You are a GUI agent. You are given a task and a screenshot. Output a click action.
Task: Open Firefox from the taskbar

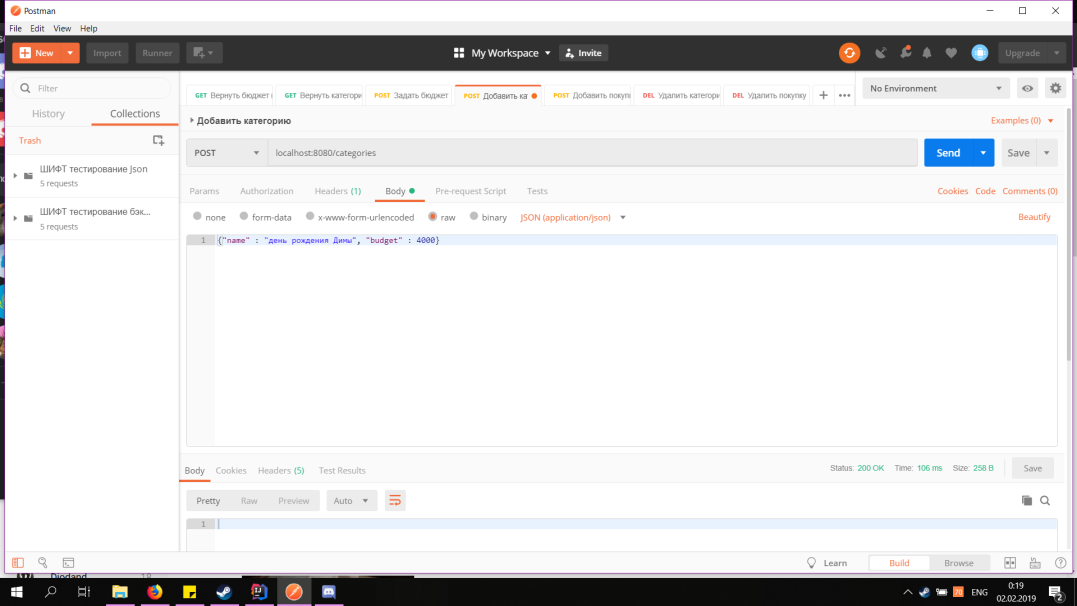click(155, 592)
